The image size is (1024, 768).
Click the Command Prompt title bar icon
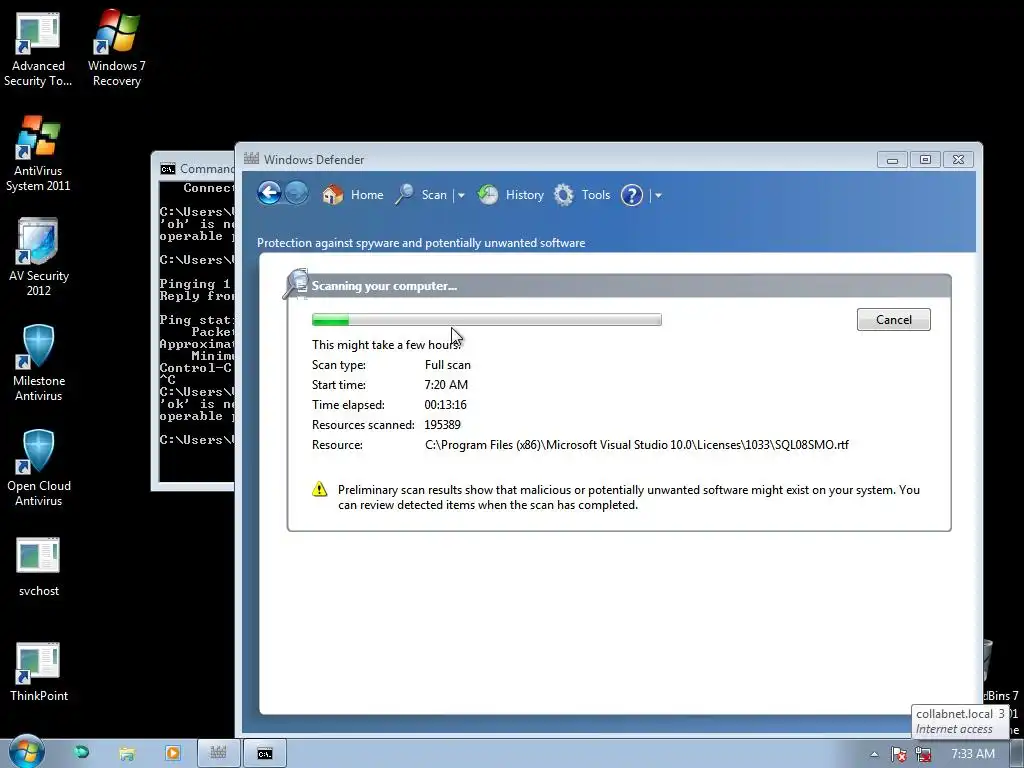[168, 169]
